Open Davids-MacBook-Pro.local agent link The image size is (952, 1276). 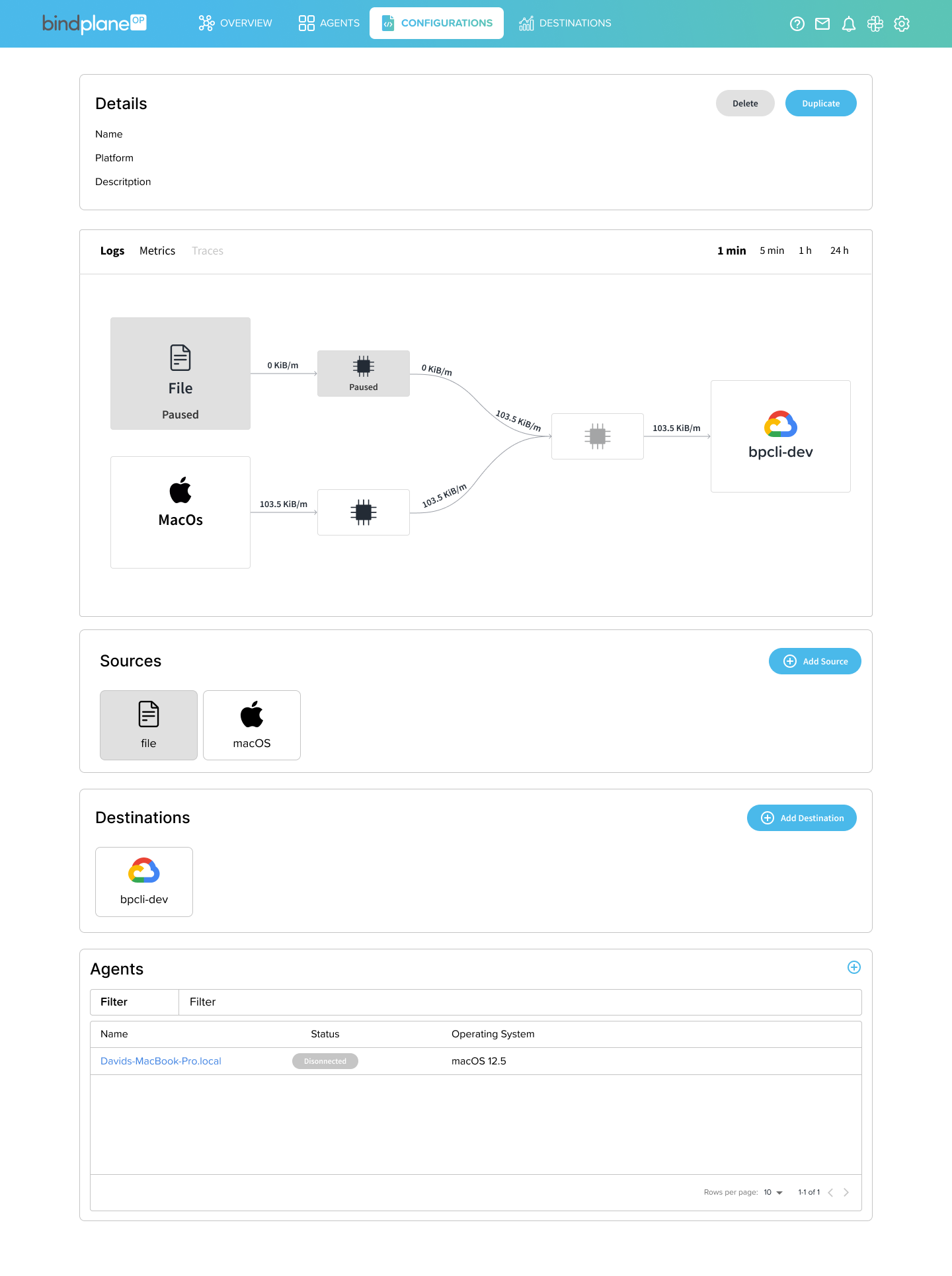pos(161,1061)
